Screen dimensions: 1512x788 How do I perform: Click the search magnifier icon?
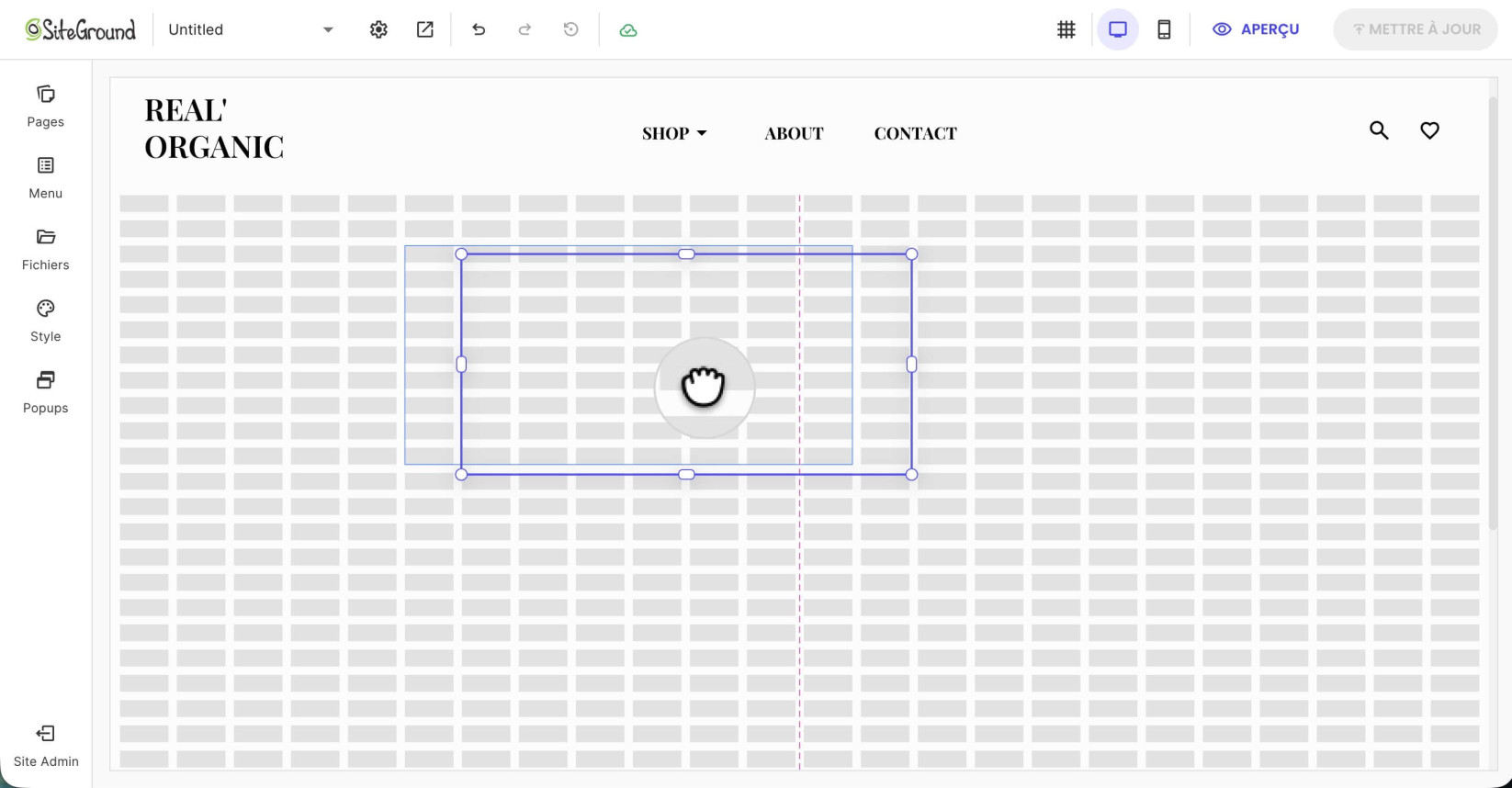tap(1379, 130)
